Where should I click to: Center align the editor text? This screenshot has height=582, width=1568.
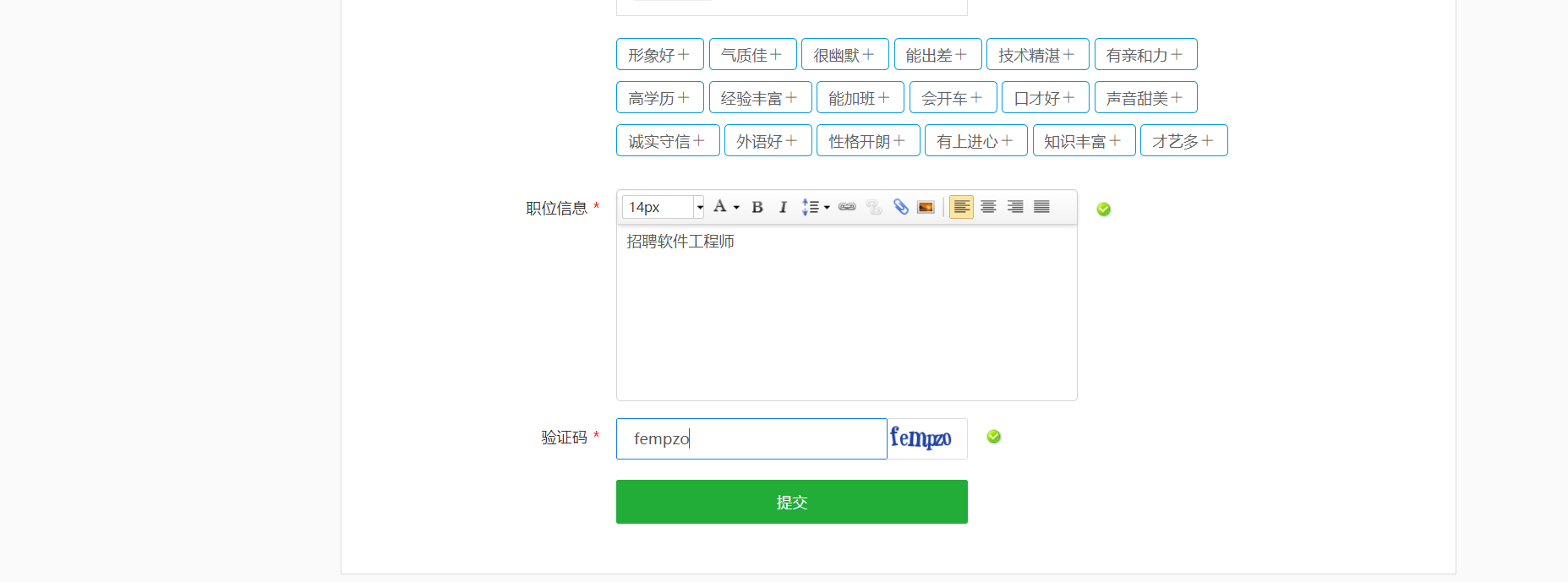coord(988,207)
